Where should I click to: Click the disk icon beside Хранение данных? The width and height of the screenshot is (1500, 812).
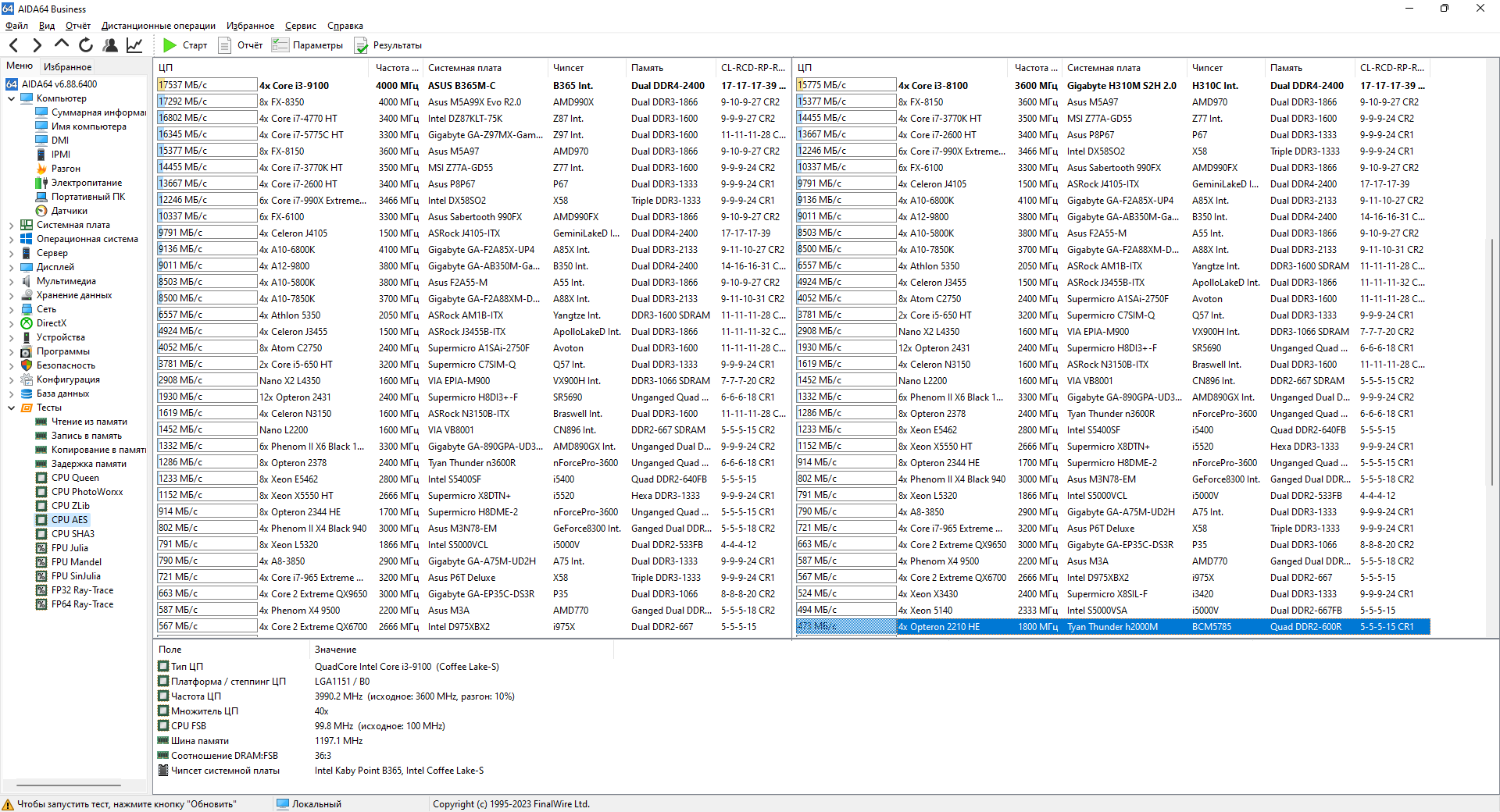(27, 295)
